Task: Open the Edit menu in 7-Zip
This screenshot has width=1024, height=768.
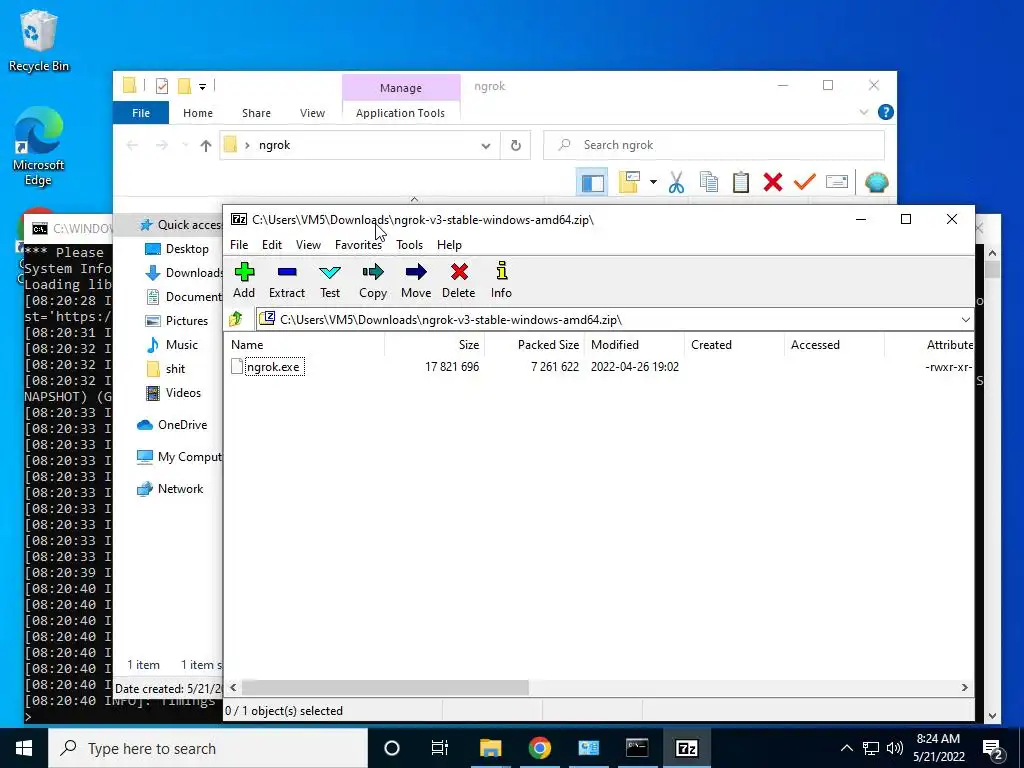Action: click(x=272, y=245)
